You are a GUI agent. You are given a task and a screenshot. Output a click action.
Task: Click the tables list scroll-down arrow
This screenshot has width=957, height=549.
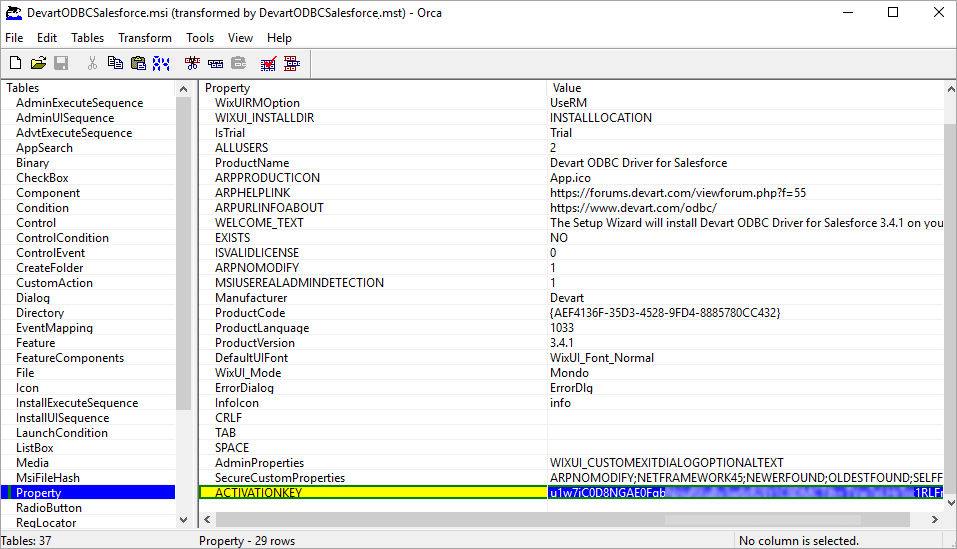tap(183, 520)
